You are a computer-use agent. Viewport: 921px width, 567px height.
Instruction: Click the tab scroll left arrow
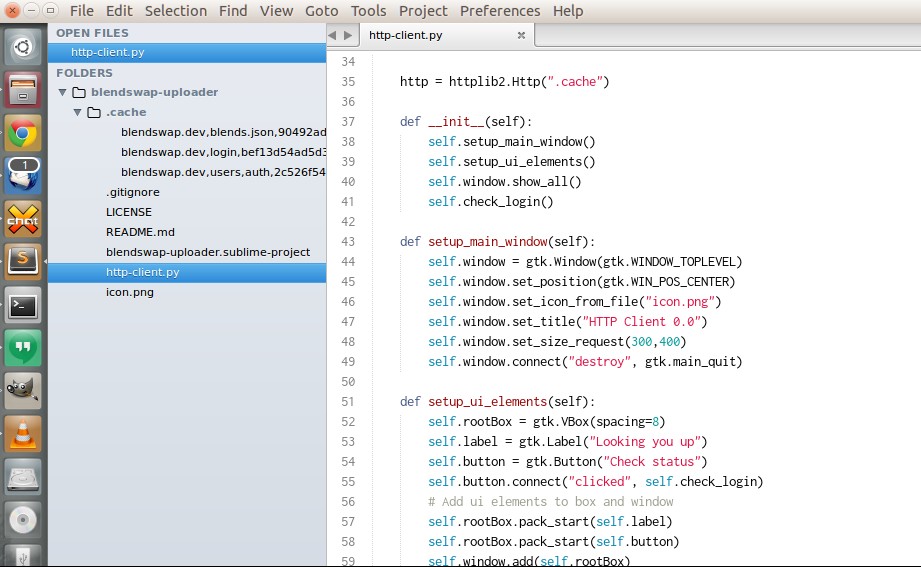pyautogui.click(x=333, y=35)
